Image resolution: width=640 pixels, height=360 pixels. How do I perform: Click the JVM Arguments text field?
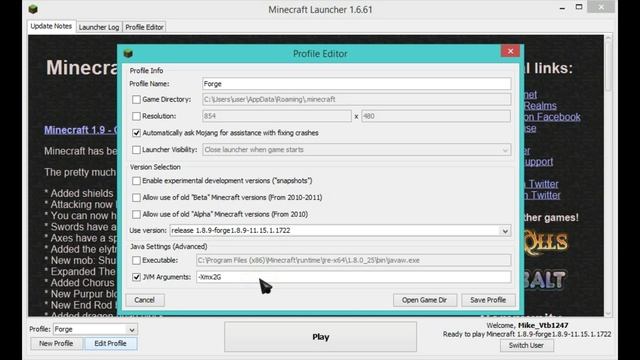[353, 277]
